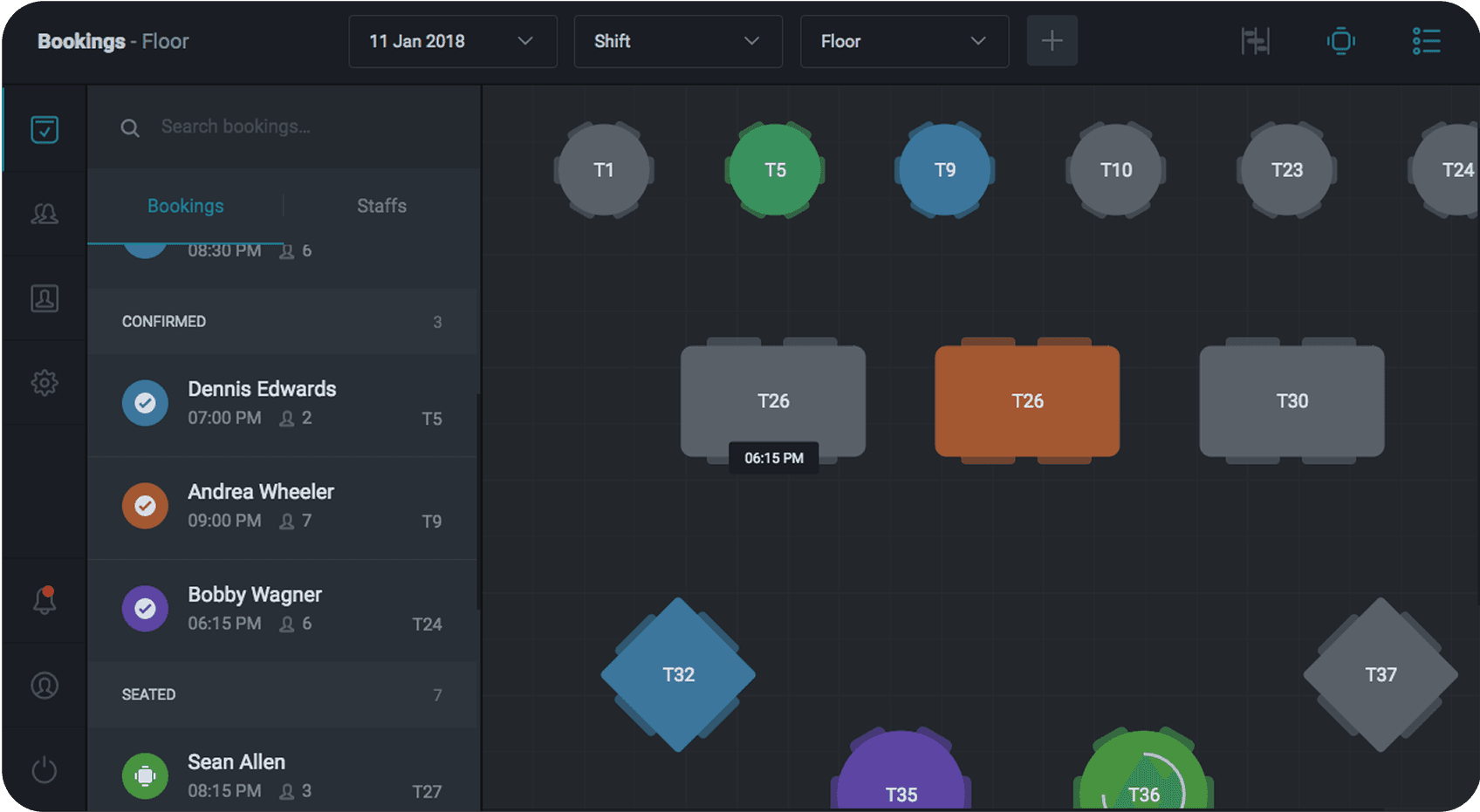The image size is (1480, 812).
Task: Open the guests group sidebar icon
Action: click(x=45, y=214)
